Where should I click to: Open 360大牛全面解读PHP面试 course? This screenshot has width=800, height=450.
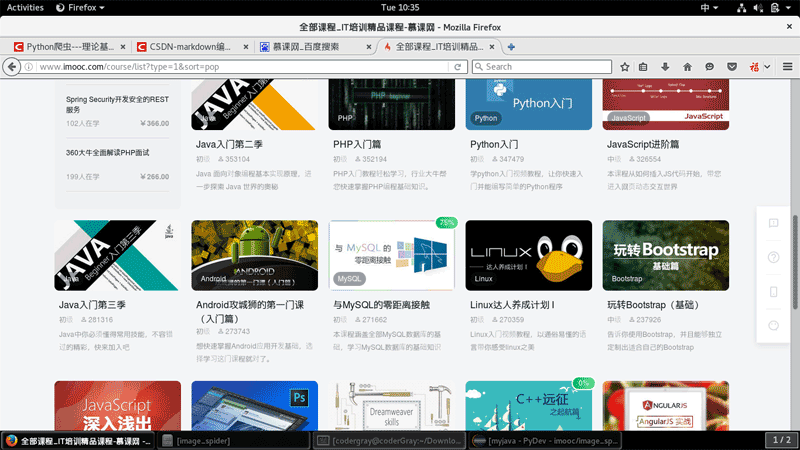108,153
